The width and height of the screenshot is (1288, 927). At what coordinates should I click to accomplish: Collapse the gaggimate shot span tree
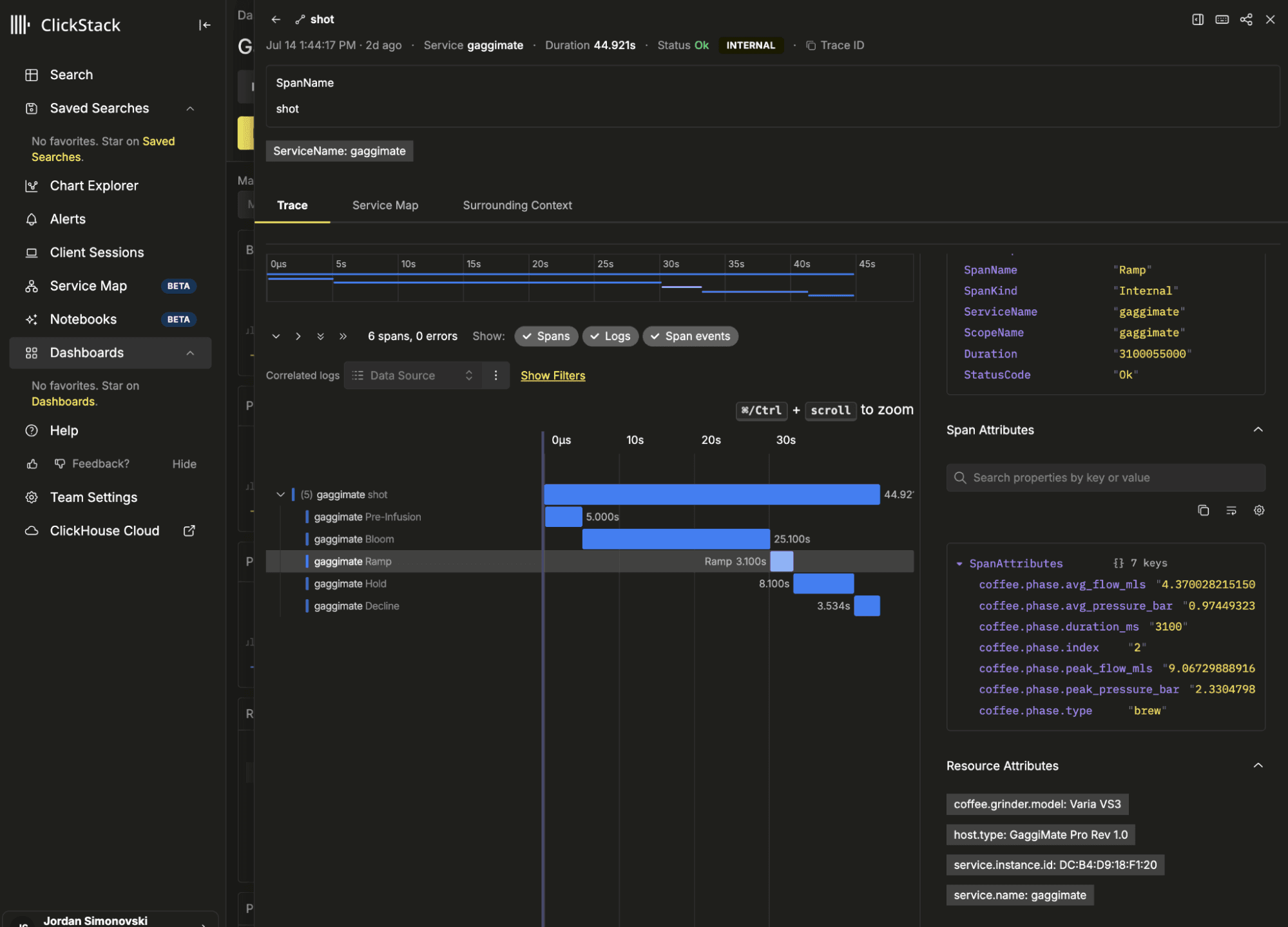(280, 495)
